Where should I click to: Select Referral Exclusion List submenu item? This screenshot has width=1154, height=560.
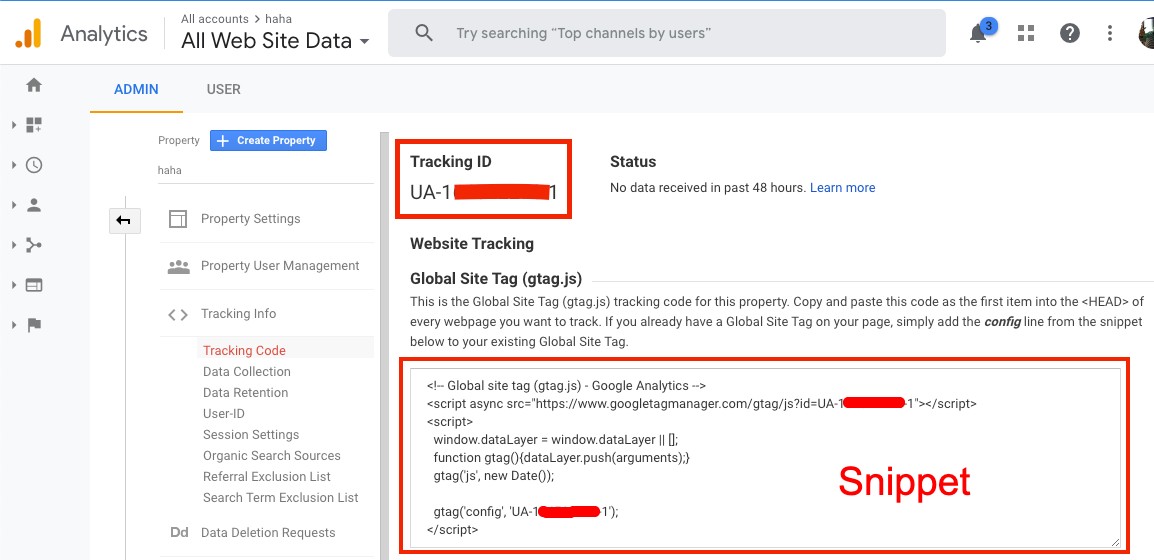tap(267, 477)
